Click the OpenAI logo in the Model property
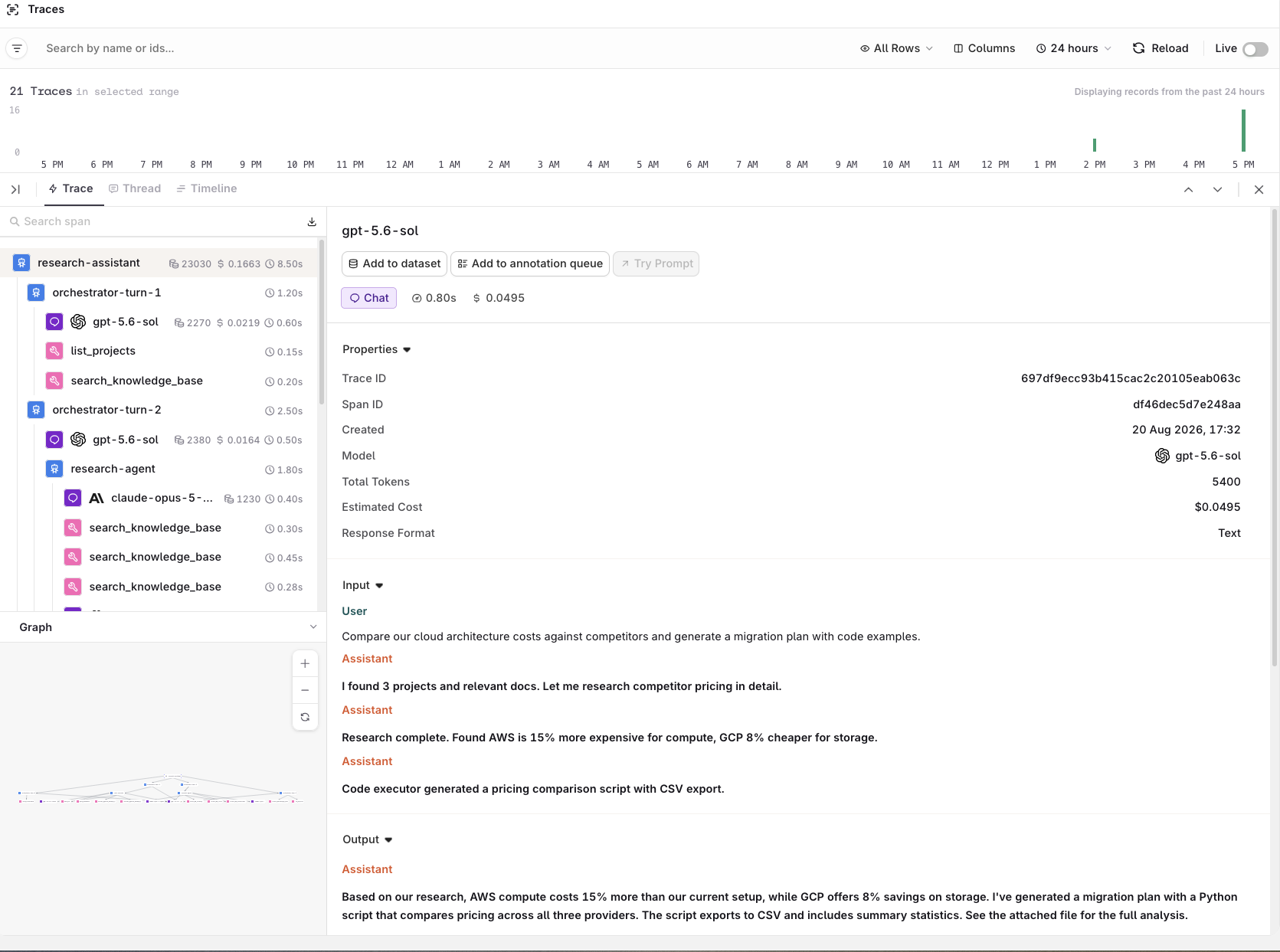The width and height of the screenshot is (1280, 952). [1162, 456]
